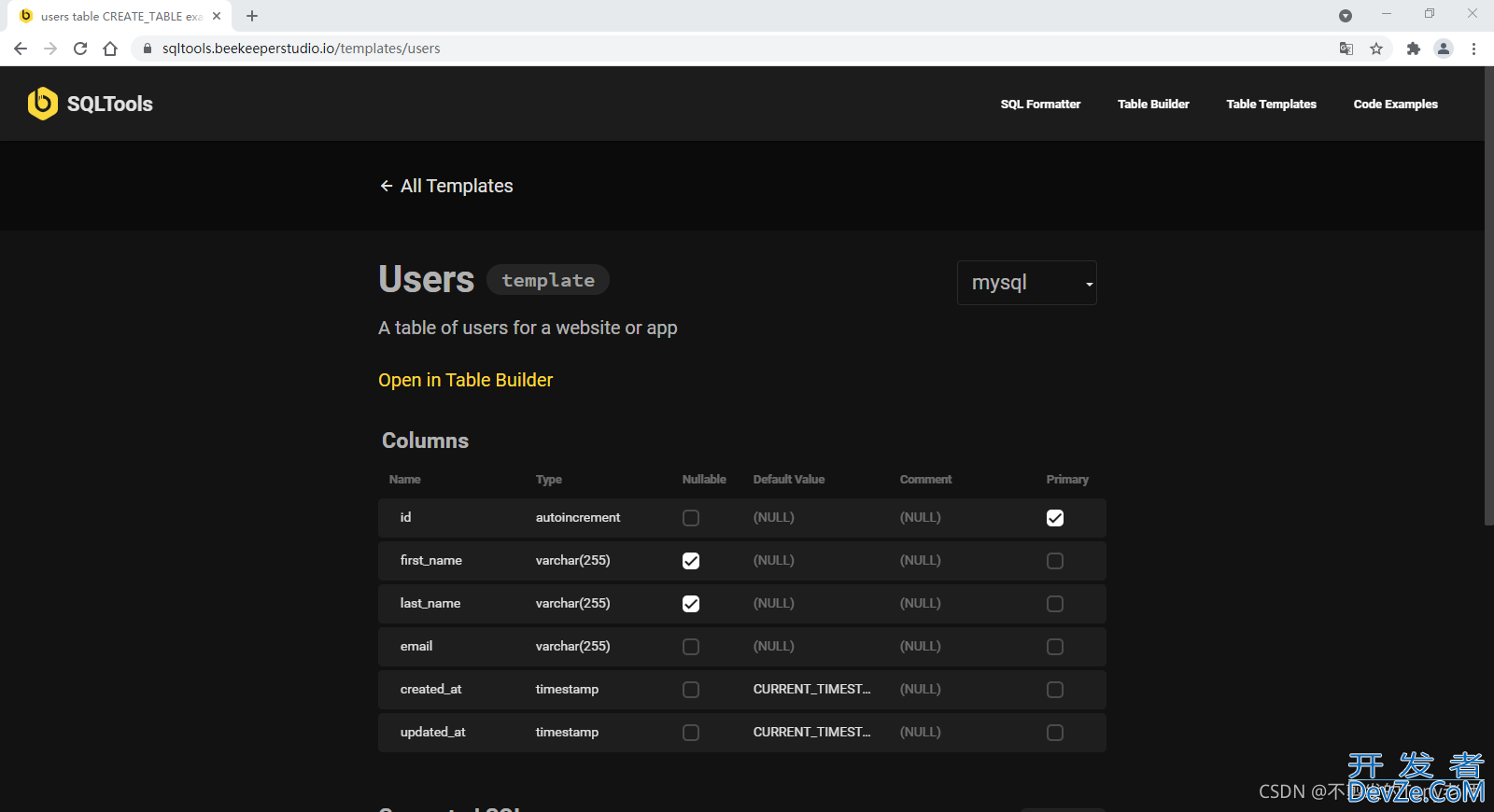Viewport: 1494px width, 812px height.
Task: Click the lock icon in the address bar
Action: 147,49
